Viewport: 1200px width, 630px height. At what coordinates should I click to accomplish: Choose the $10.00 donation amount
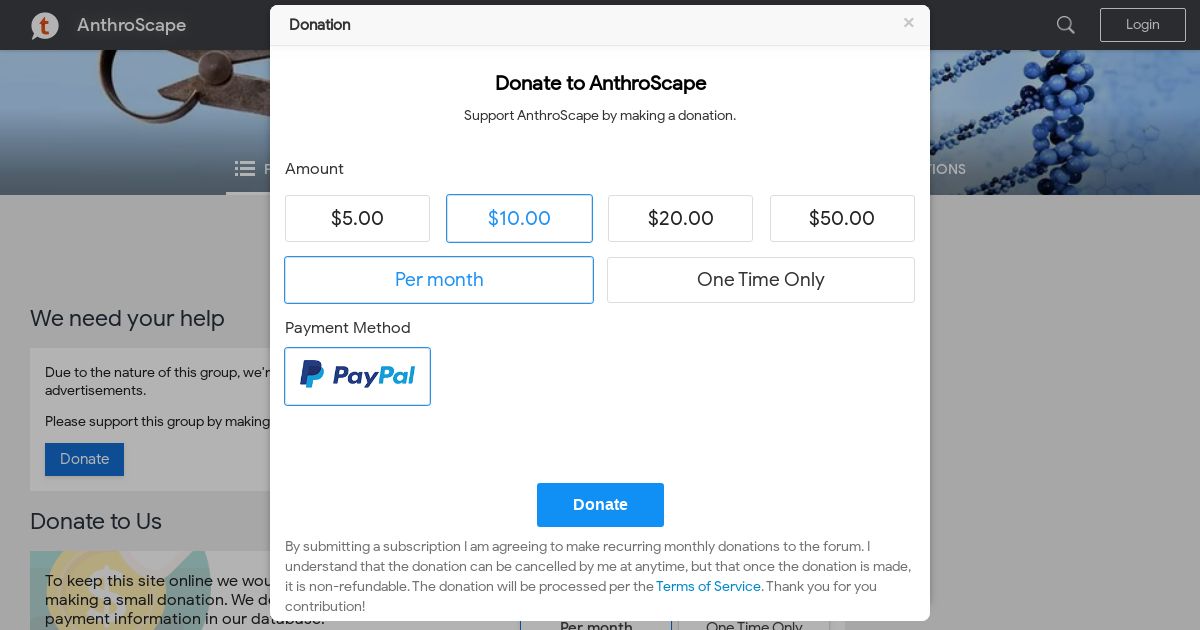coord(519,218)
